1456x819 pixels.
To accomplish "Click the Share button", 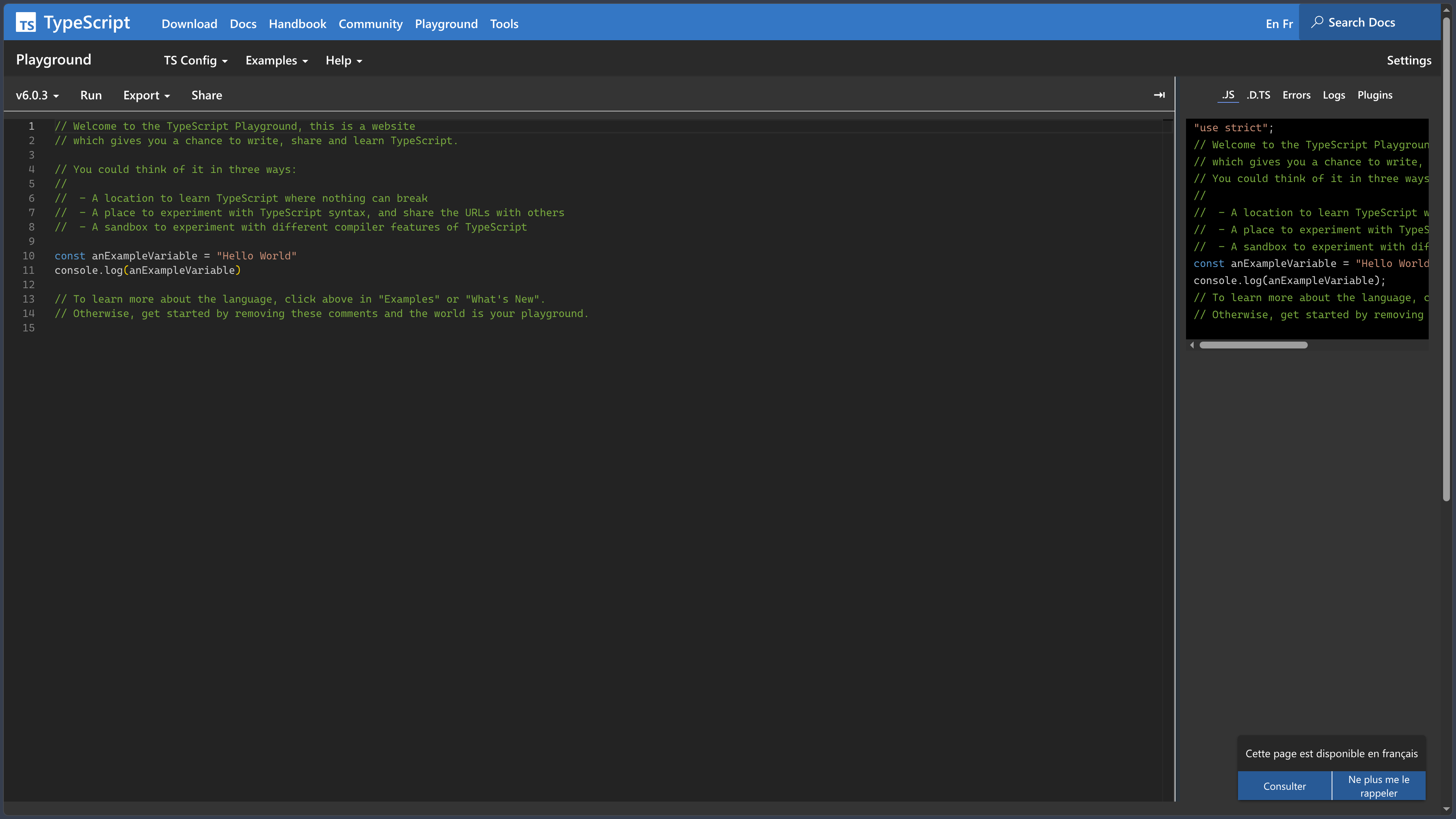I will pyautogui.click(x=206, y=96).
